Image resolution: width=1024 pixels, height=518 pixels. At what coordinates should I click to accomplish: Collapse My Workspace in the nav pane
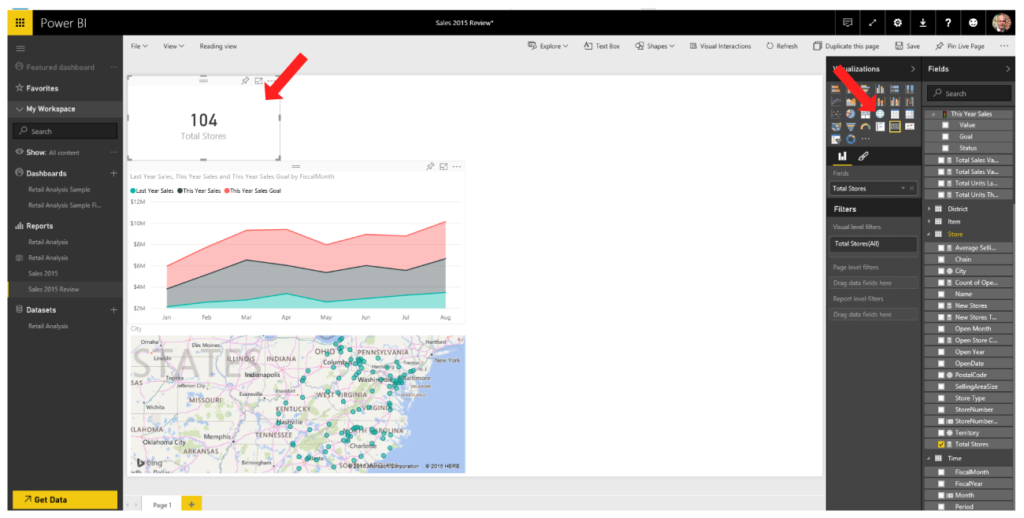click(20, 109)
